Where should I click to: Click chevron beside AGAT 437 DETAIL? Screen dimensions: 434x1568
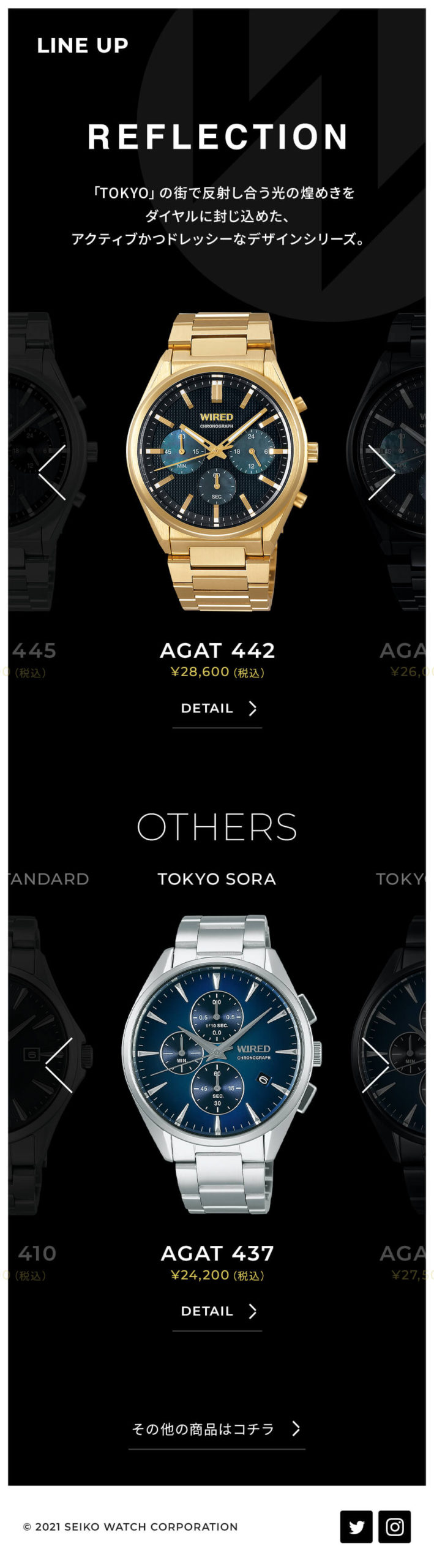252,1311
